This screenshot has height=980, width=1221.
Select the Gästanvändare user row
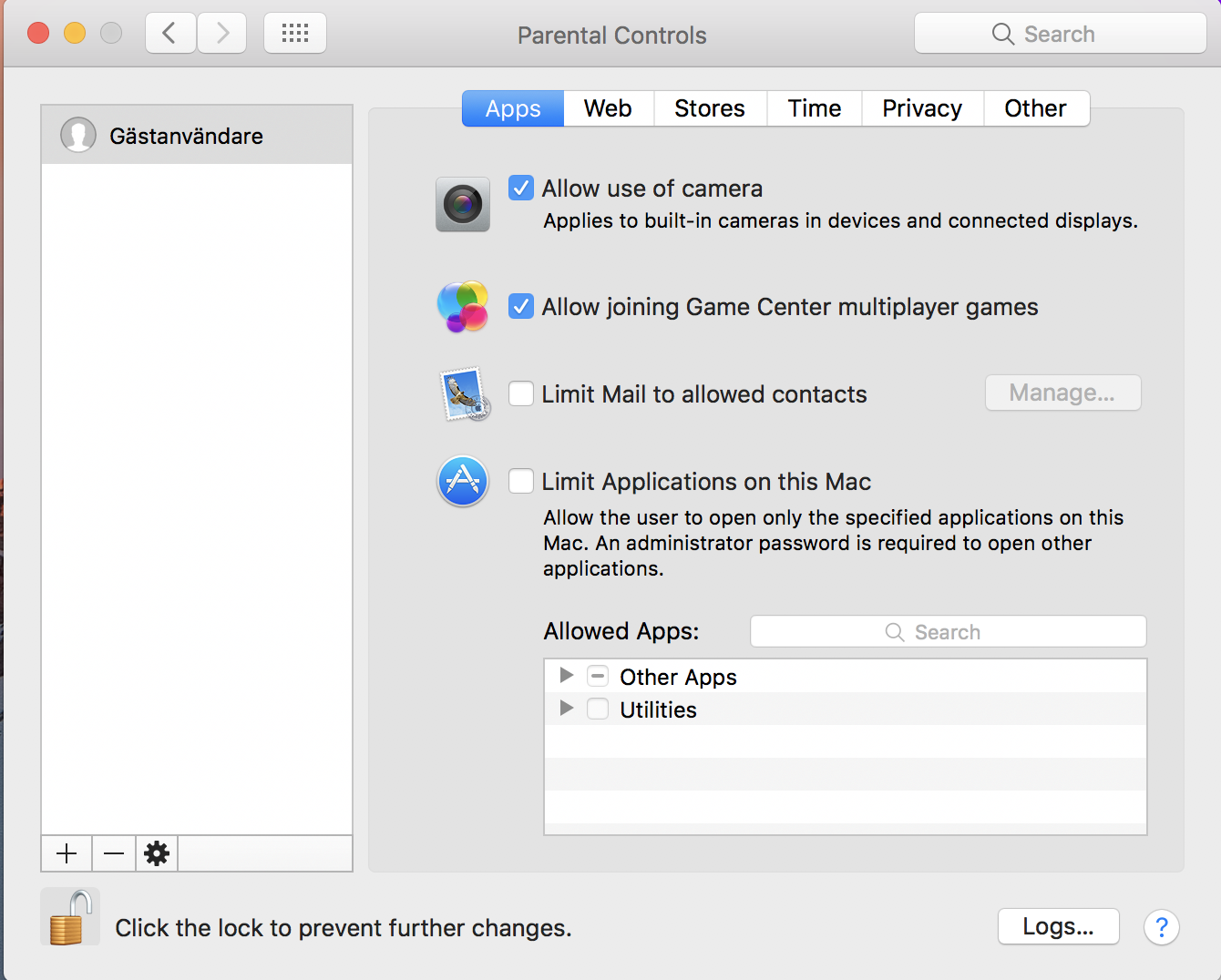[197, 135]
